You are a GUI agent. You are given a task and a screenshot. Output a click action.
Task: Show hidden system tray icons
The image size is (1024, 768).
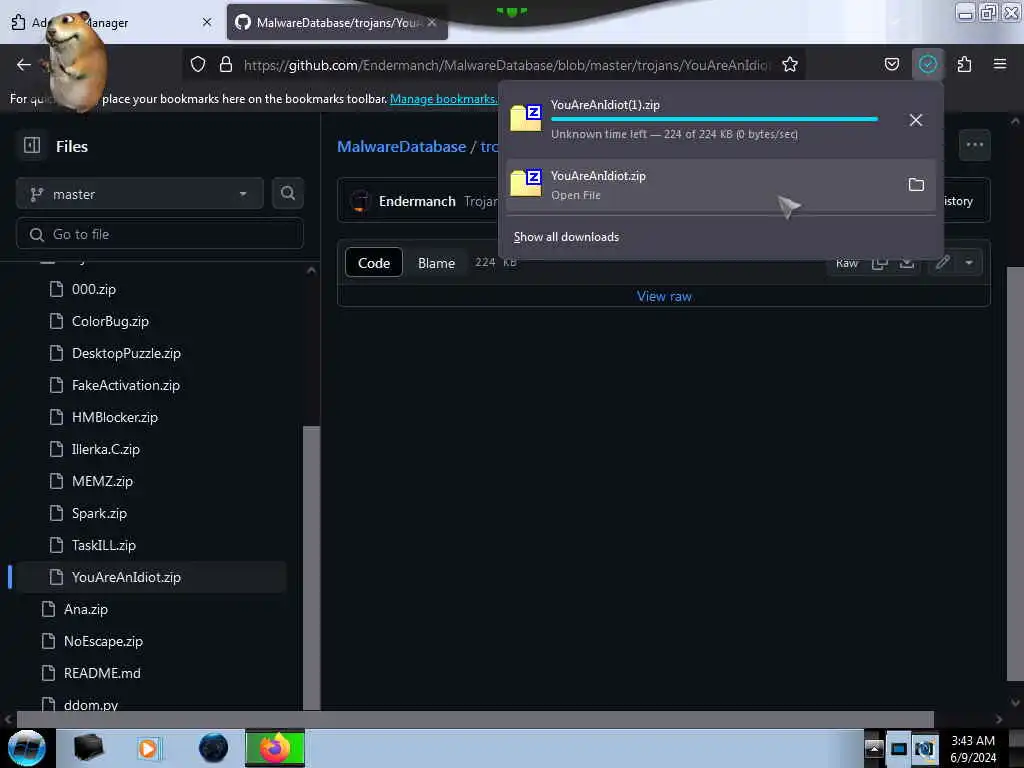click(x=874, y=748)
